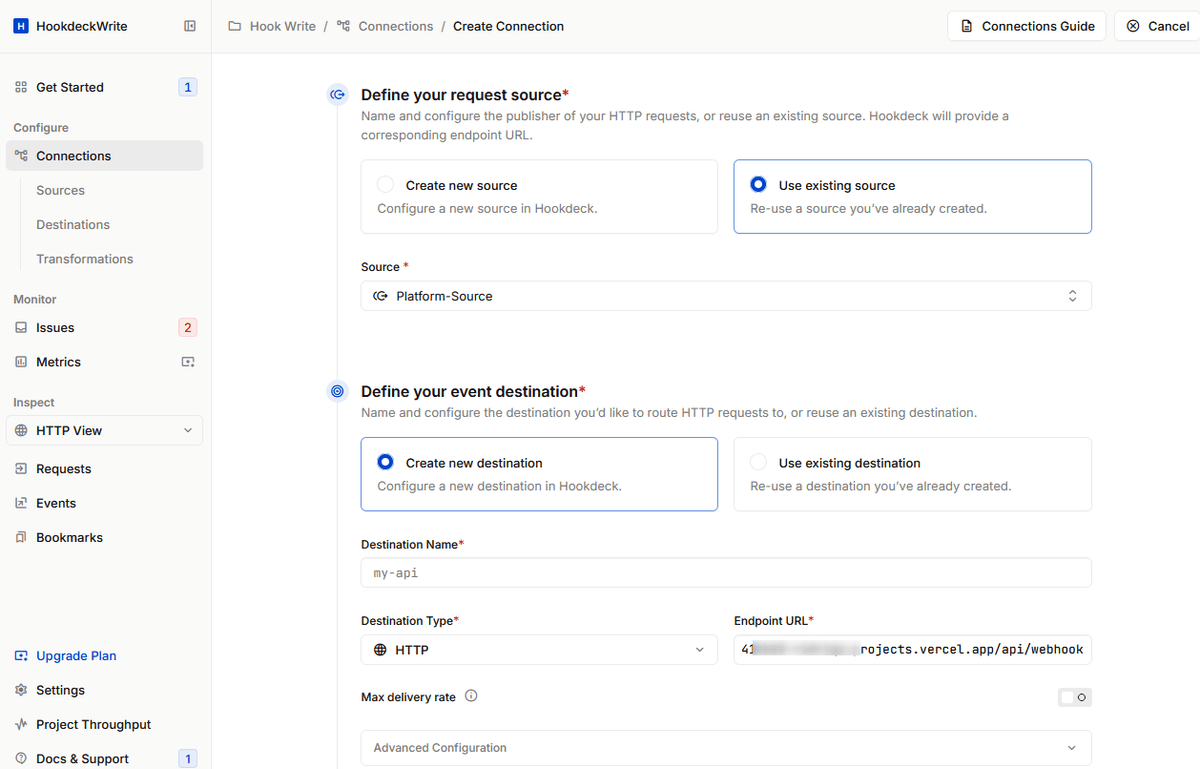Screen dimensions: 1200x769
Task: Open the Metrics panel icon
Action: pos(23,361)
